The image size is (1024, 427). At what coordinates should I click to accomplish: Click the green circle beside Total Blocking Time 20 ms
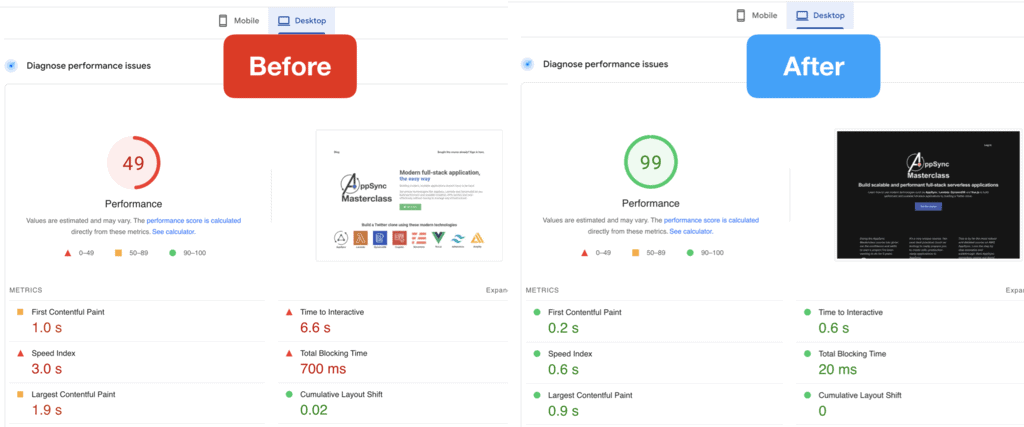(x=807, y=354)
